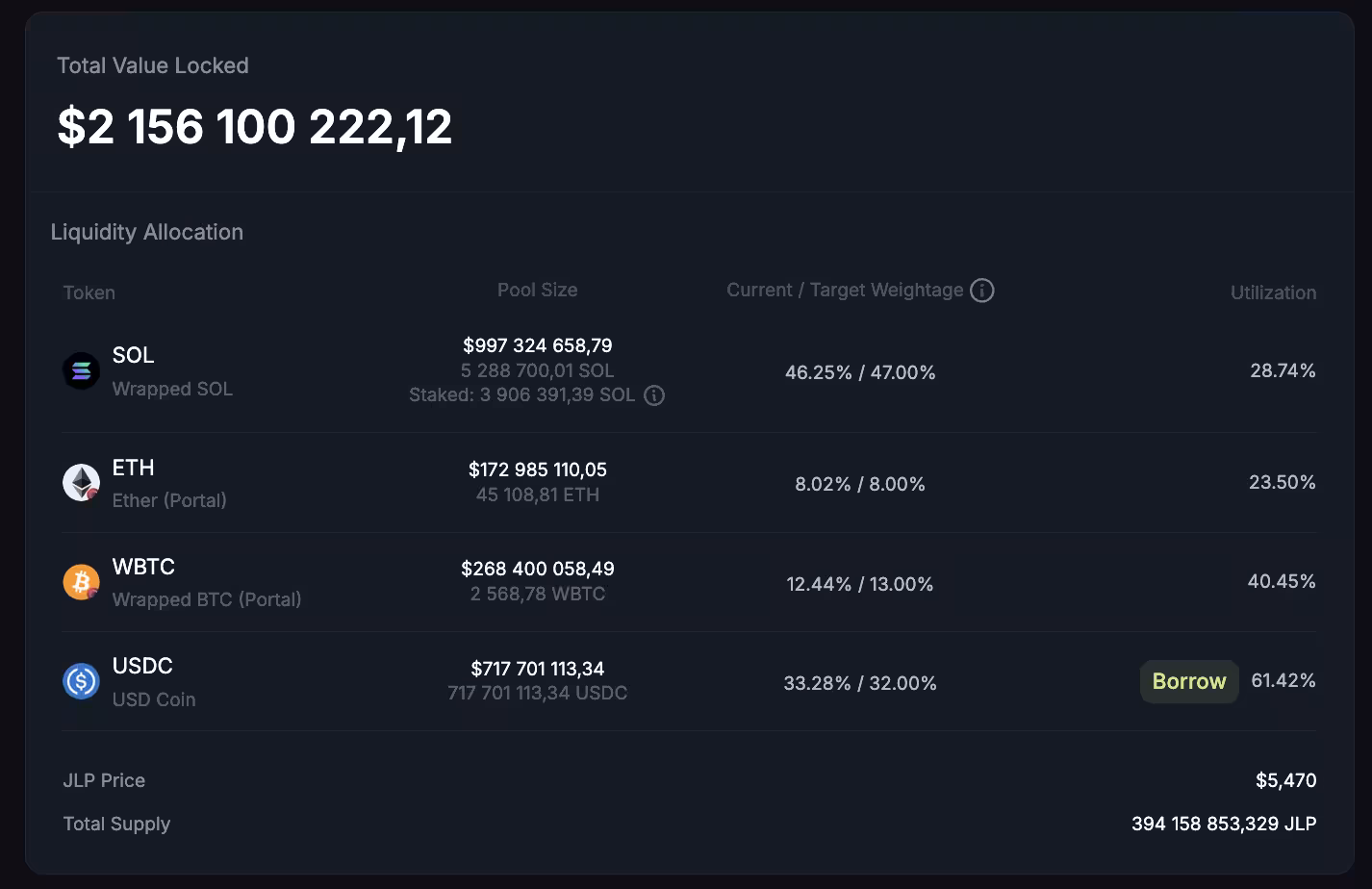Click the Liquidity Allocation heading
The width and height of the screenshot is (1372, 889).
(146, 232)
